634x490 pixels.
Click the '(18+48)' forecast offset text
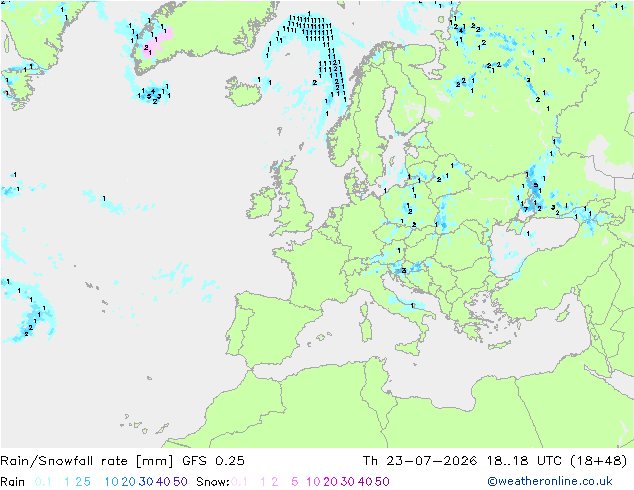[x=598, y=461]
